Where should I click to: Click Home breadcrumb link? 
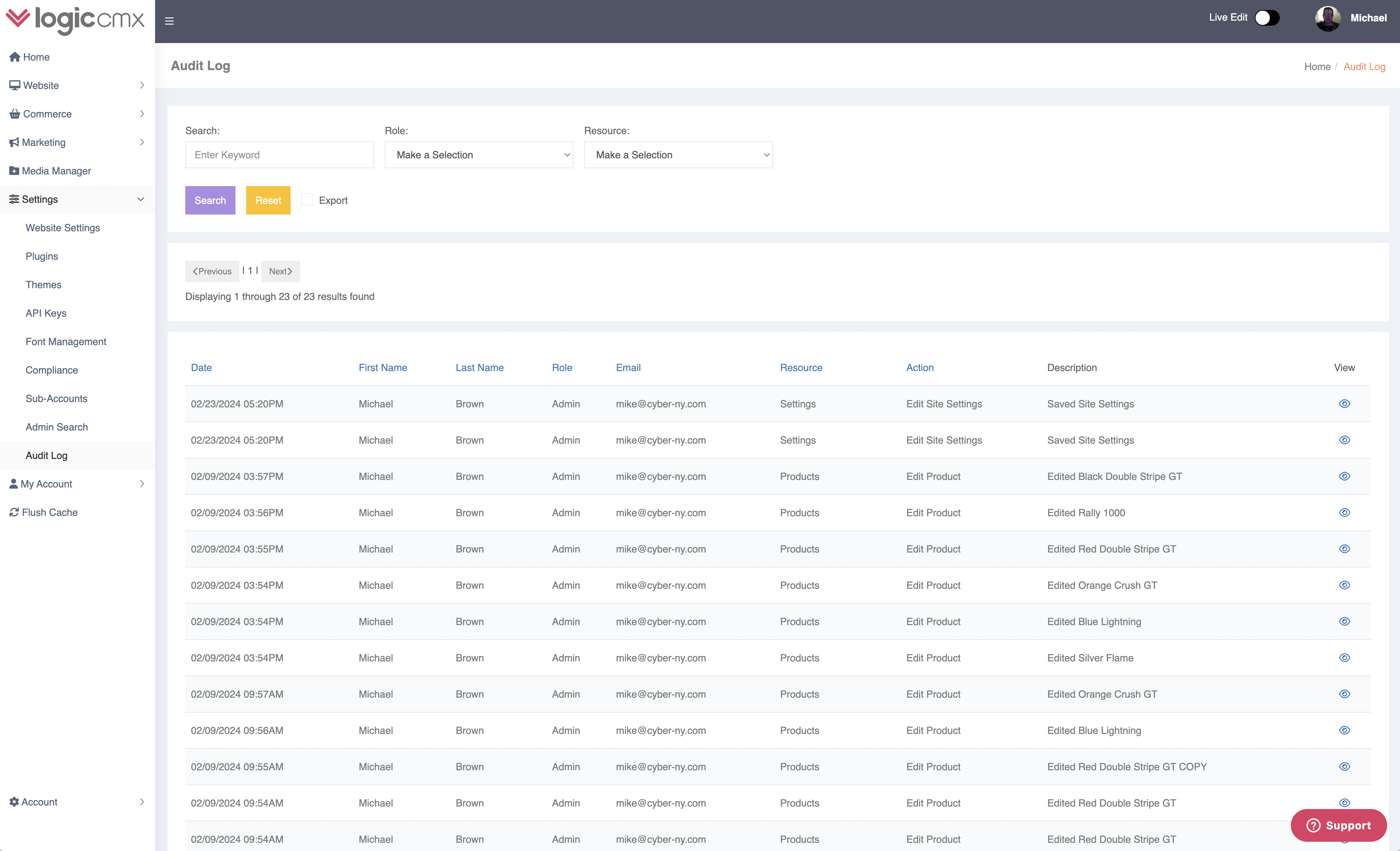(1317, 67)
